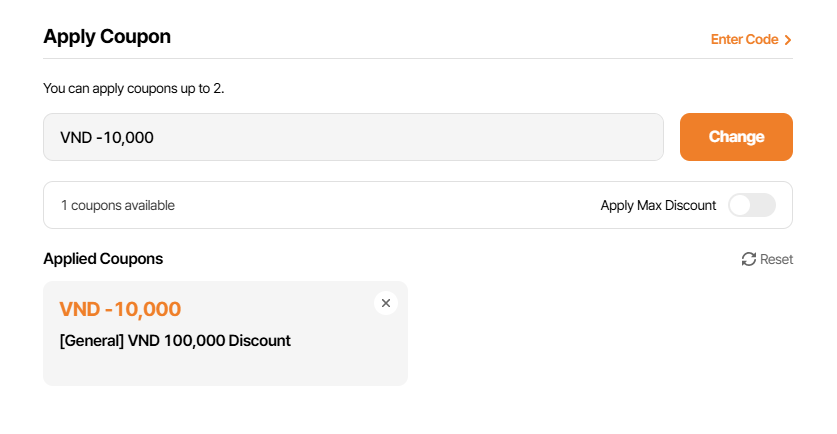Open the Enter Code link

point(744,40)
